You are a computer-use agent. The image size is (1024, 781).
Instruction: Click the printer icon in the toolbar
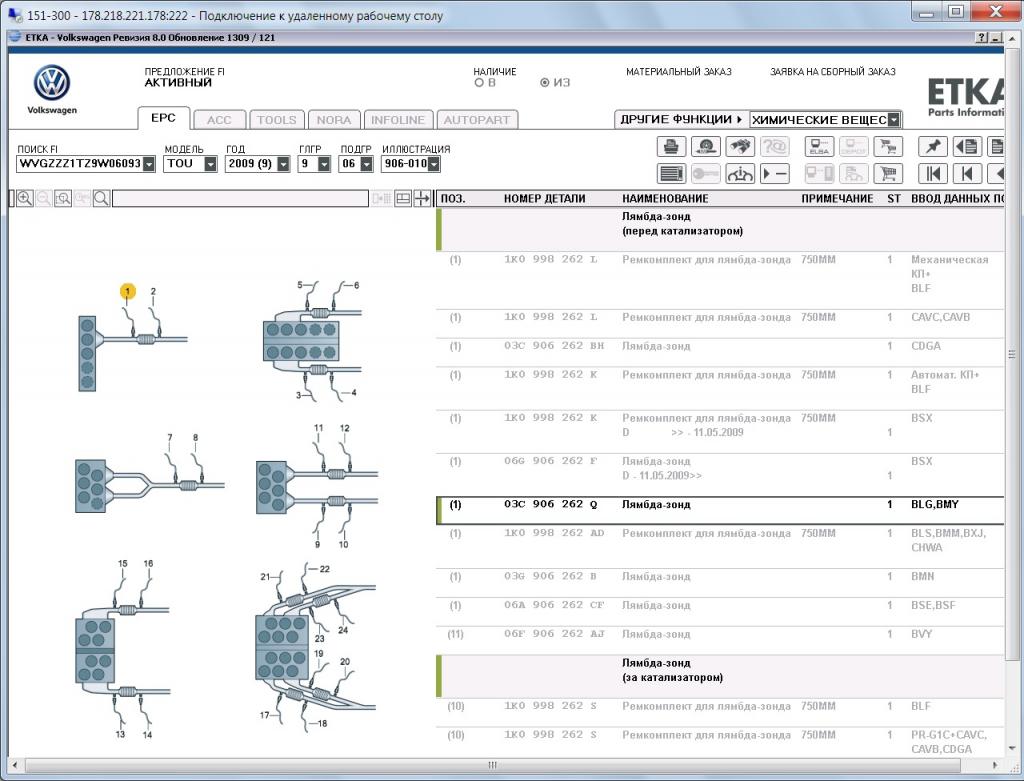671,146
